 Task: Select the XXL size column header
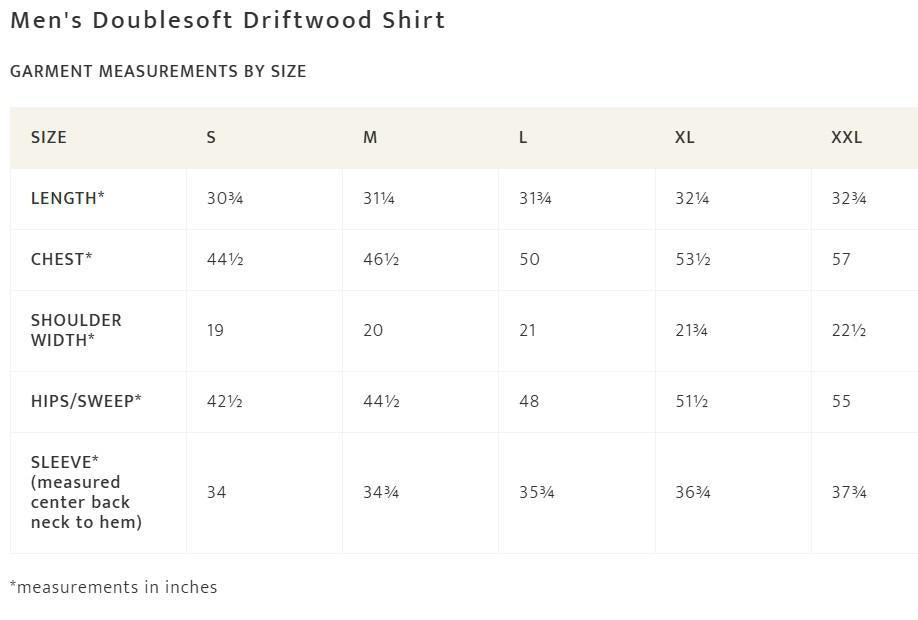[847, 138]
